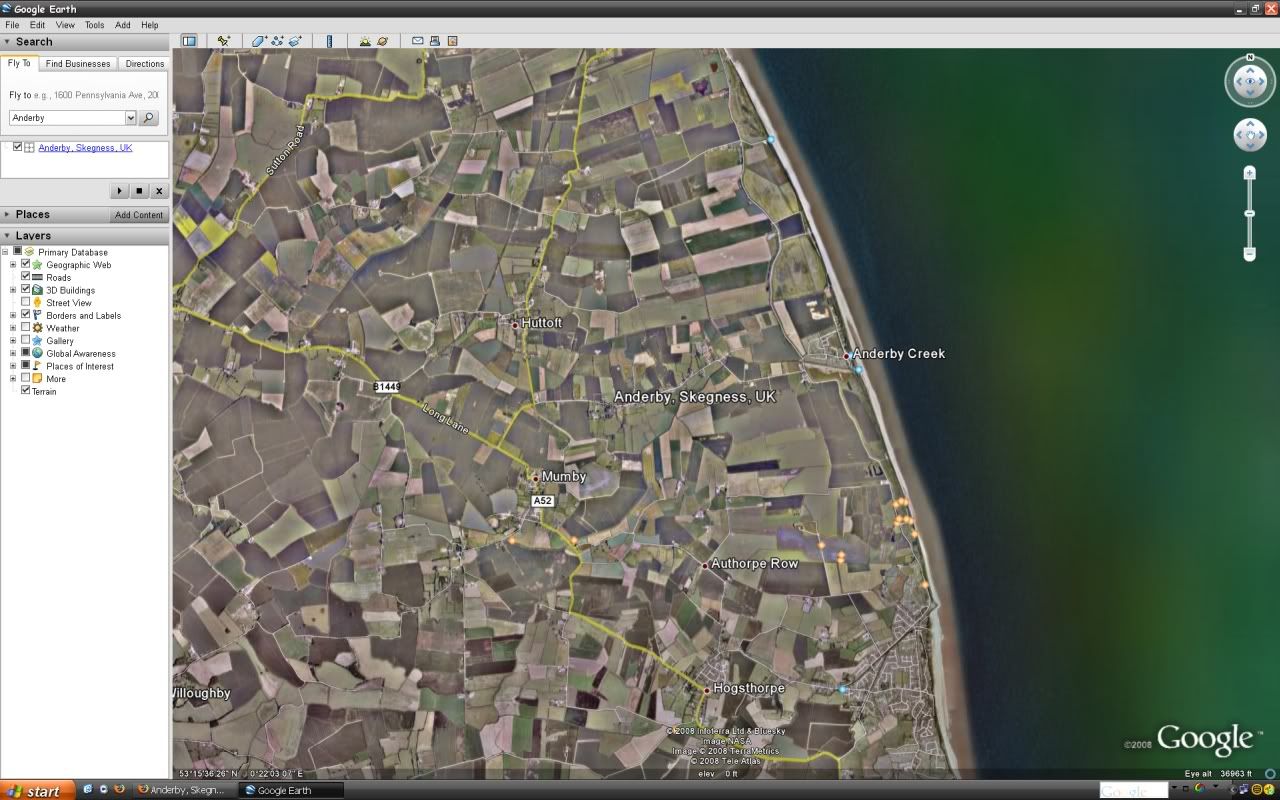Toggle the sidebar panel toolbar icon
The height and width of the screenshot is (800, 1280).
point(188,41)
